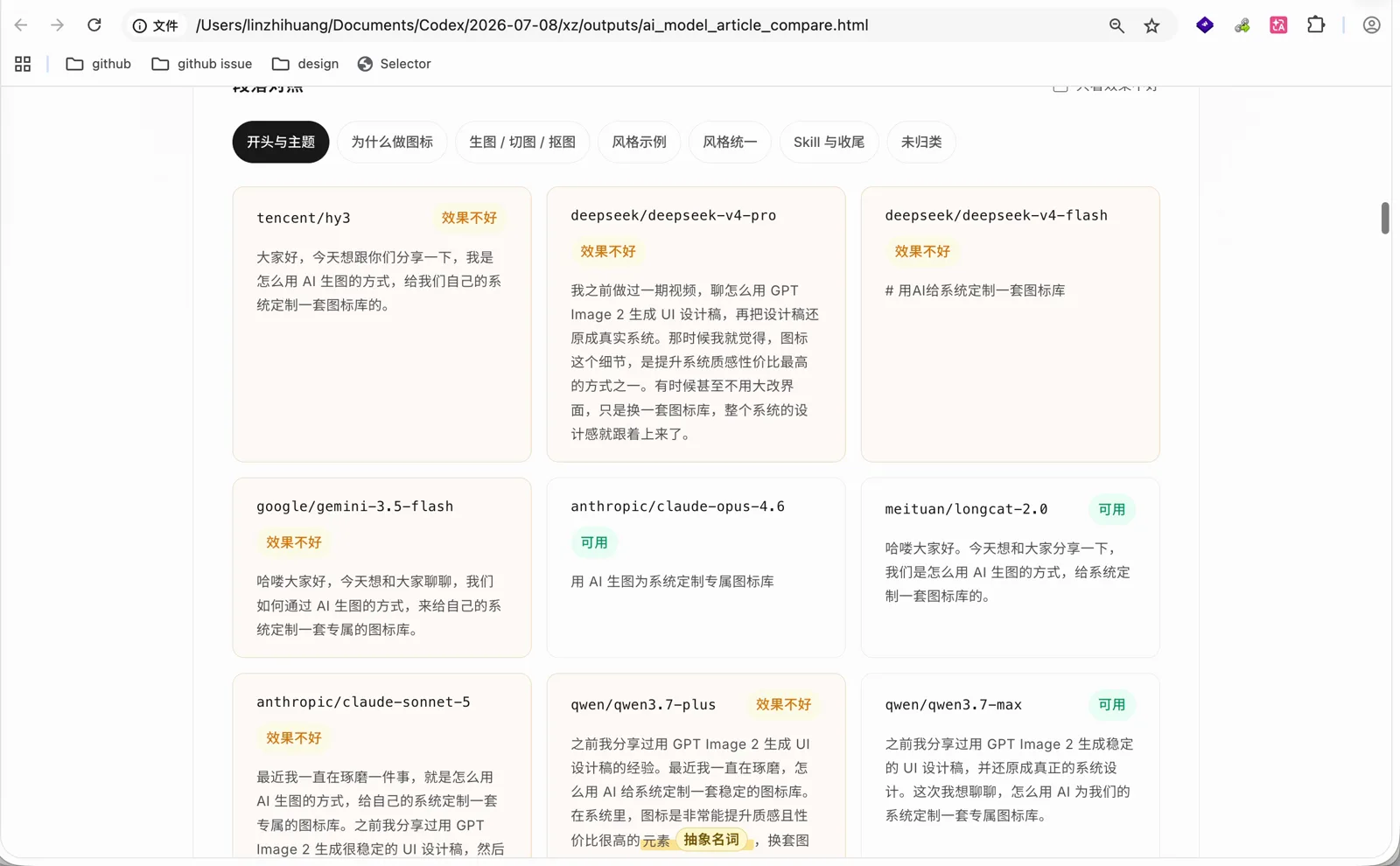1400x866 pixels.
Task: Switch to the 生图 / 切图 / 抠图 tab
Action: tap(522, 142)
